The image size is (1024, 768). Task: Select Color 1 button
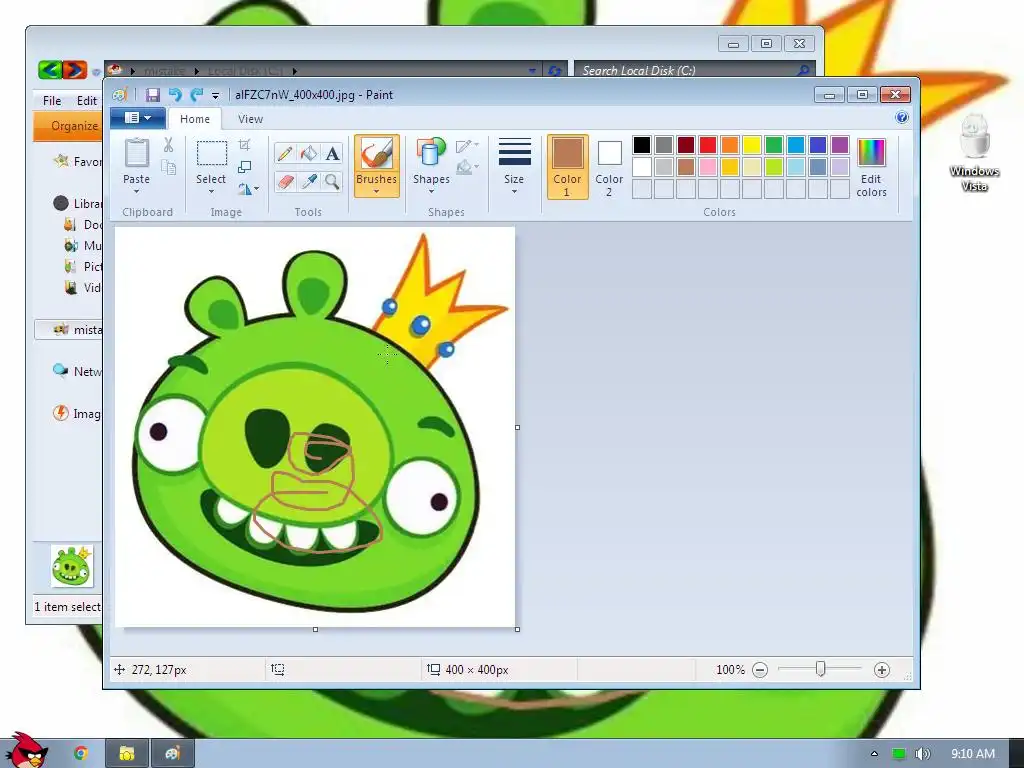tap(567, 167)
